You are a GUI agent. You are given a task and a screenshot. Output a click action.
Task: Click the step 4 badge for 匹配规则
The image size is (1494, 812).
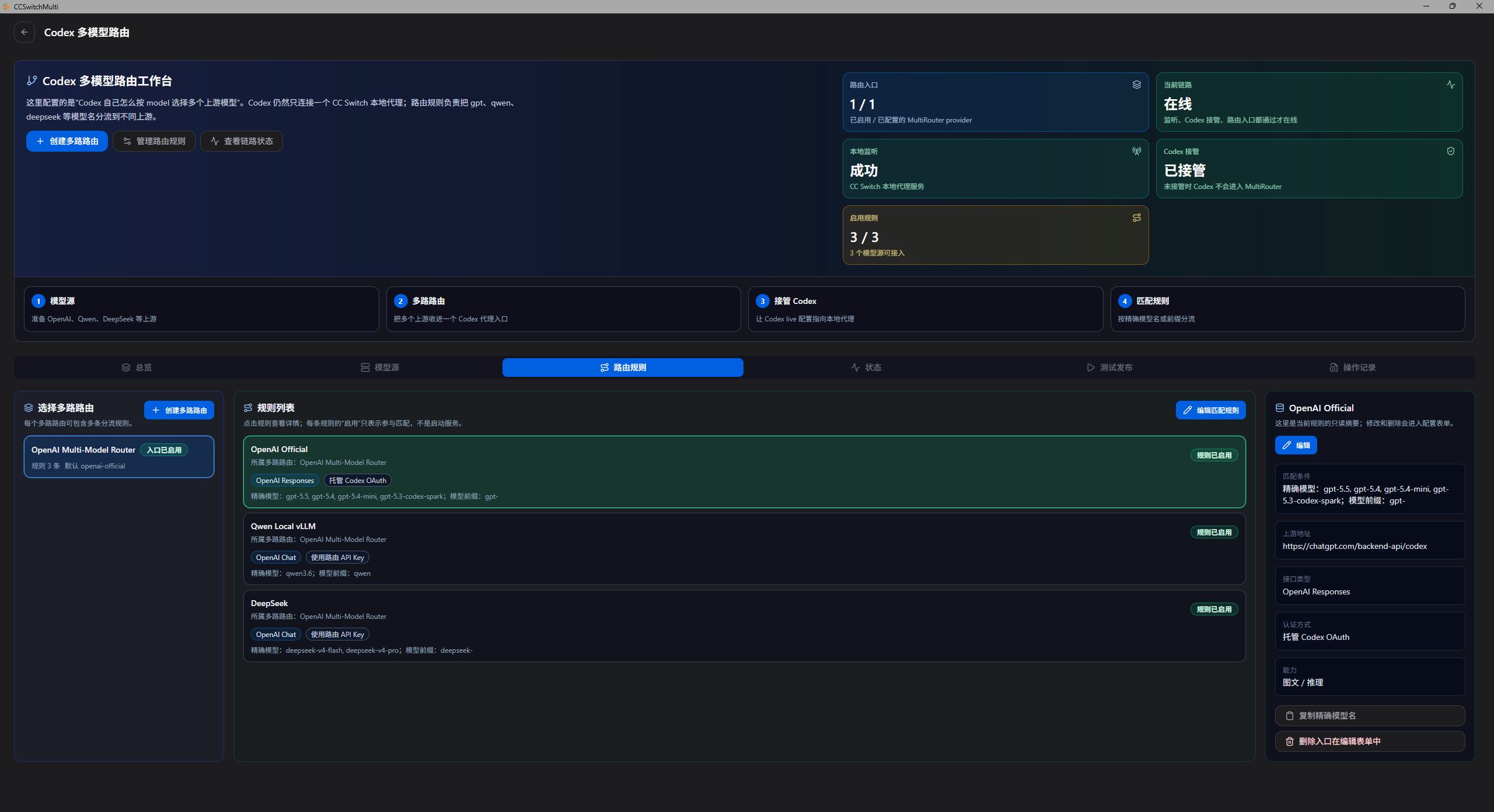[x=1125, y=301]
